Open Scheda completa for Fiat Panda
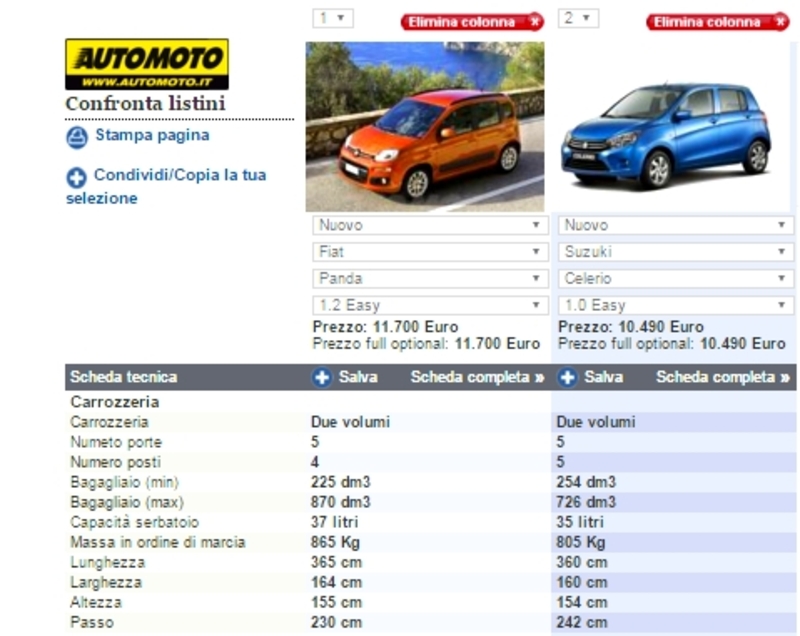This screenshot has height=636, width=800. coord(478,377)
